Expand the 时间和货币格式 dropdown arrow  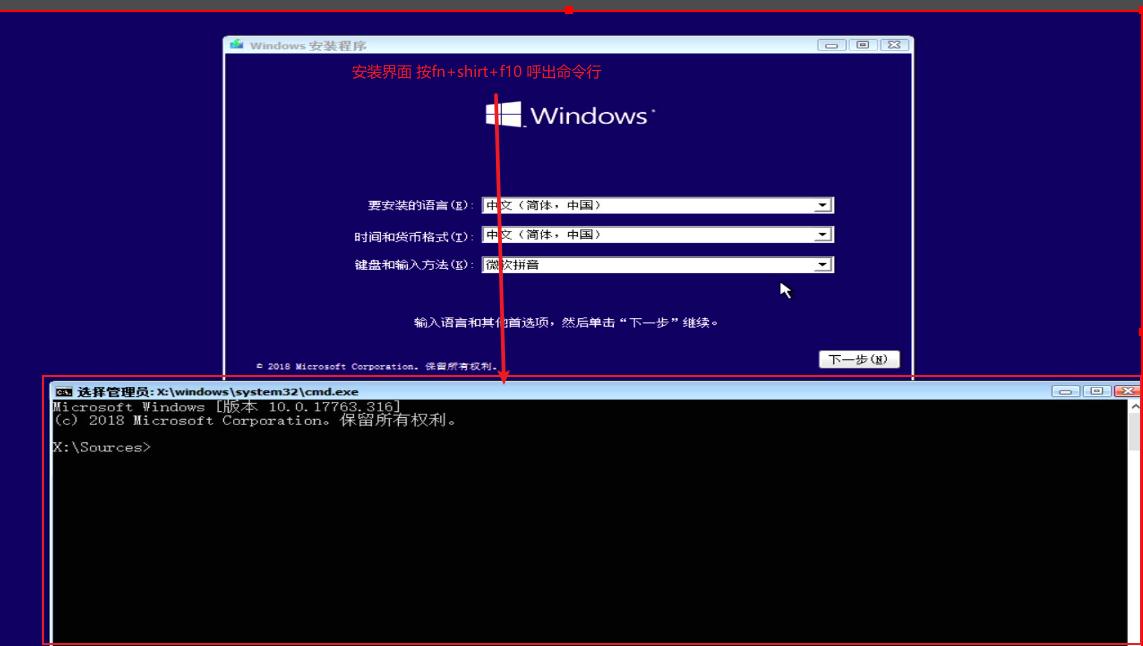tap(822, 235)
